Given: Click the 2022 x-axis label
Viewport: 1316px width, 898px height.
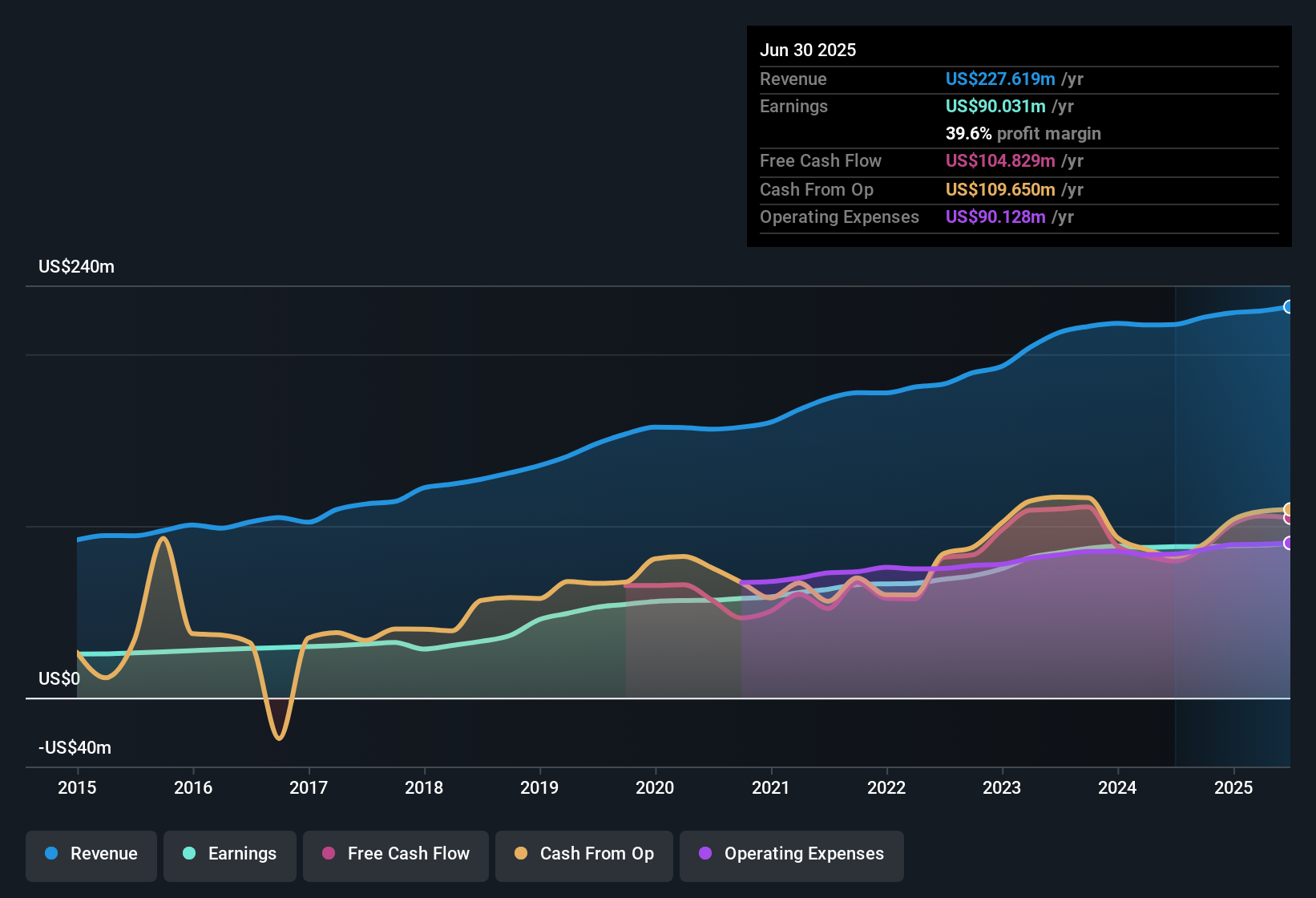Looking at the screenshot, I should 886,787.
